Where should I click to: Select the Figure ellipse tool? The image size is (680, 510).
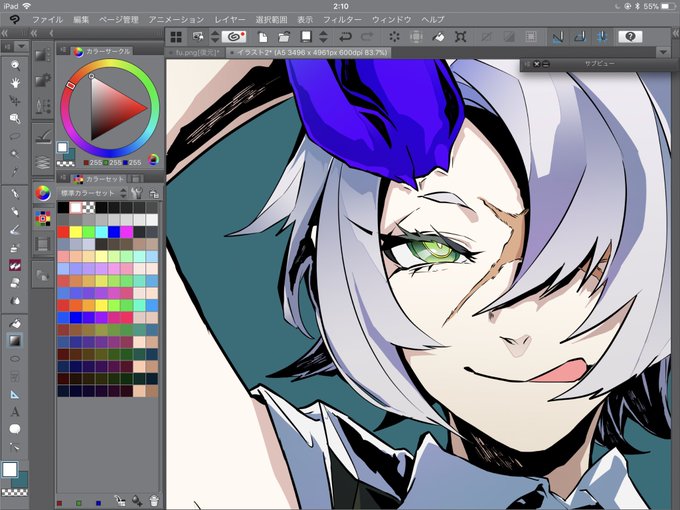coord(15,359)
